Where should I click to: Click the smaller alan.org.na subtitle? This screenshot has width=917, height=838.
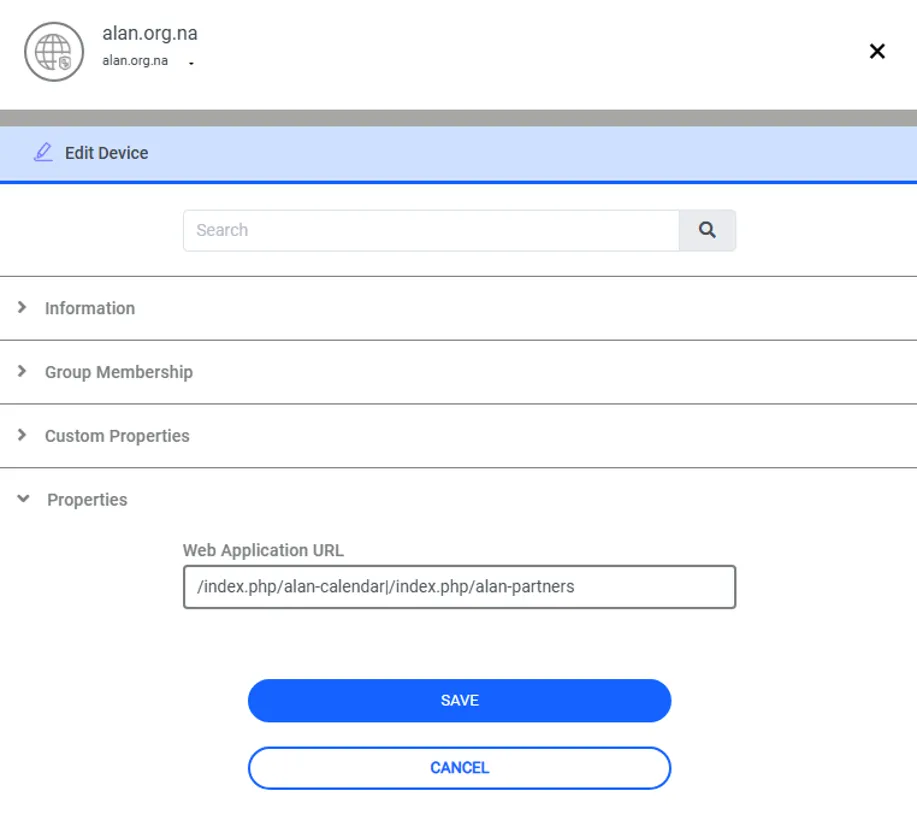[x=135, y=60]
